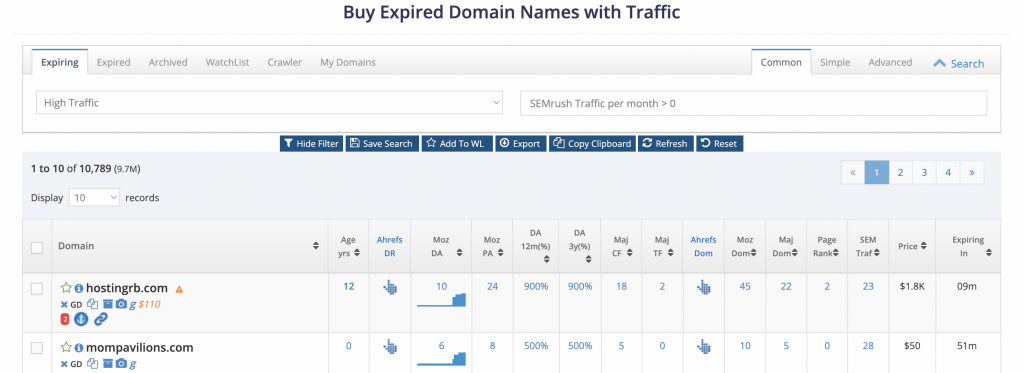
Task: Click Google 'g' icon for hostingrb.com
Action: [133, 304]
